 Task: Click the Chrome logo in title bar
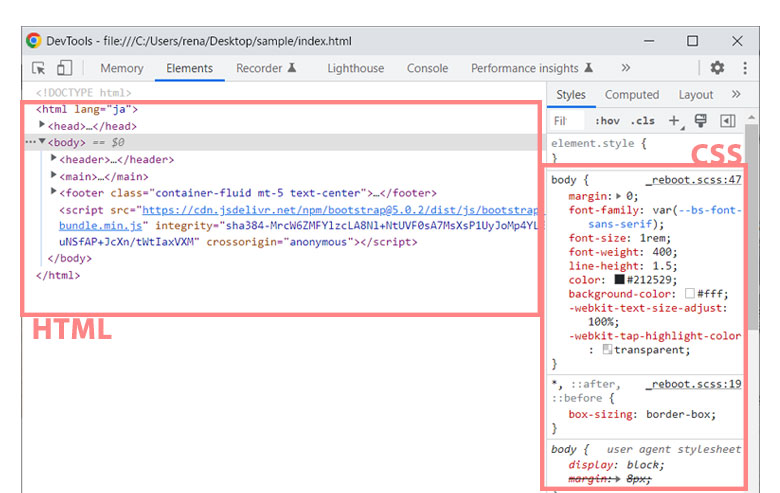[34, 41]
